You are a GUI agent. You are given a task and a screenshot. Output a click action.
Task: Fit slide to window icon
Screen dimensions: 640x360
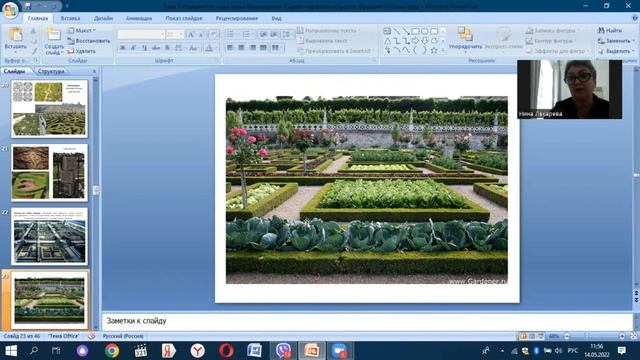633,336
